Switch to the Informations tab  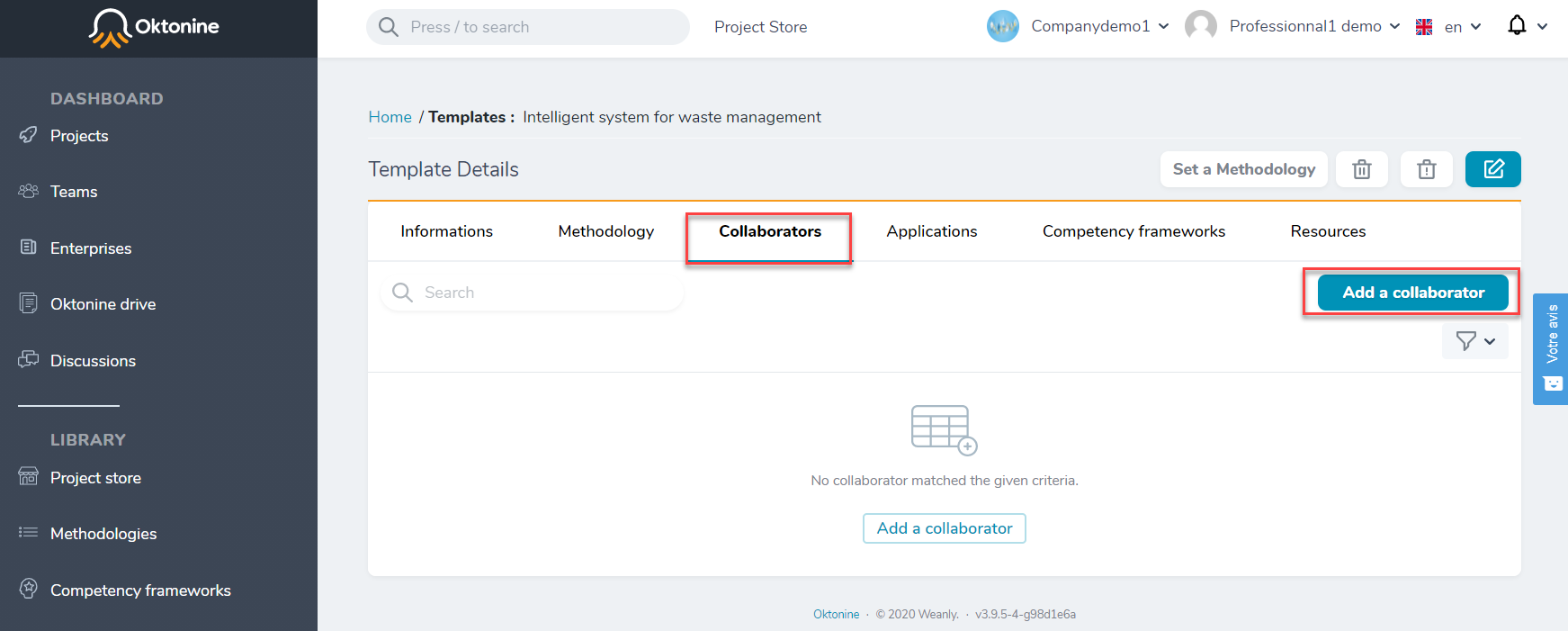point(446,231)
